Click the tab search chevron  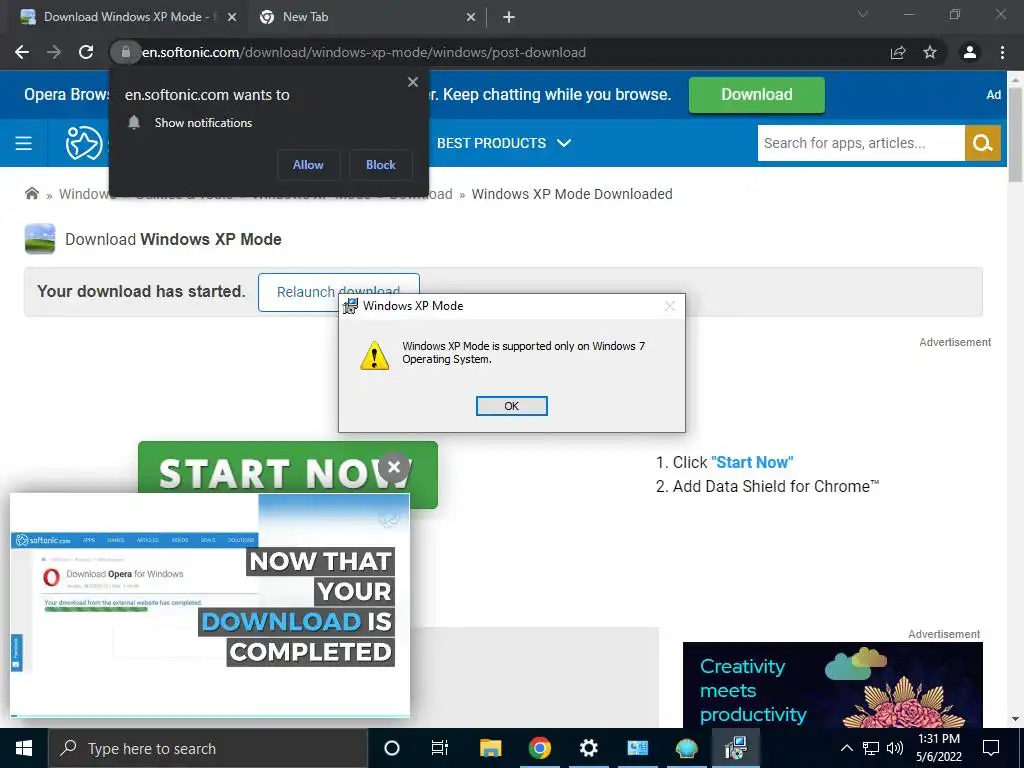click(863, 14)
